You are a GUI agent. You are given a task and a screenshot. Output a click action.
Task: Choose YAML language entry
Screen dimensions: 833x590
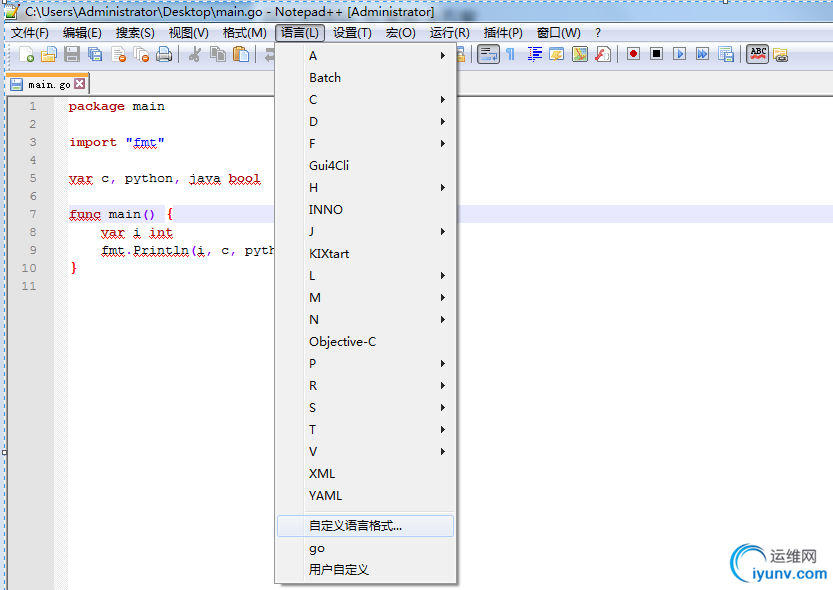(366, 495)
